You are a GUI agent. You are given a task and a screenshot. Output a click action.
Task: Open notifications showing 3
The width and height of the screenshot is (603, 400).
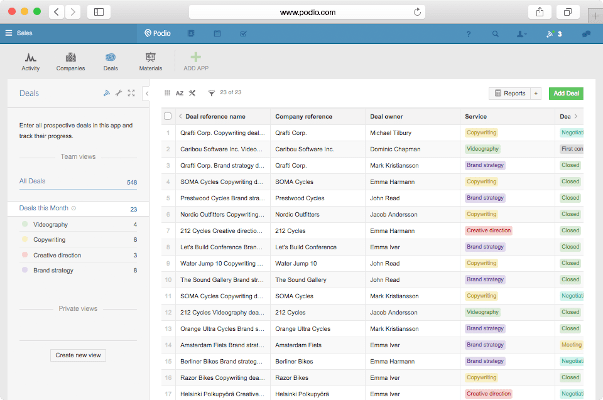tap(554, 34)
